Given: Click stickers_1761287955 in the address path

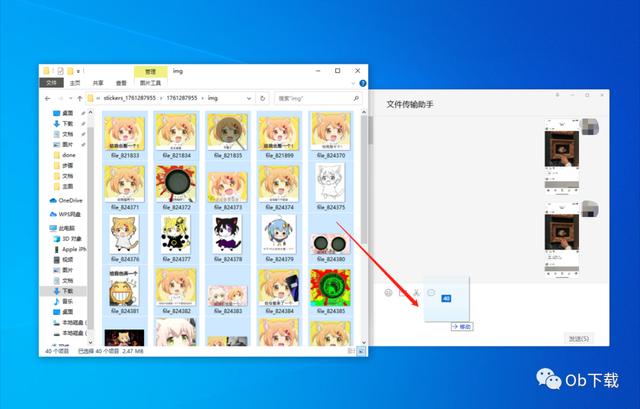Looking at the screenshot, I should pyautogui.click(x=129, y=98).
